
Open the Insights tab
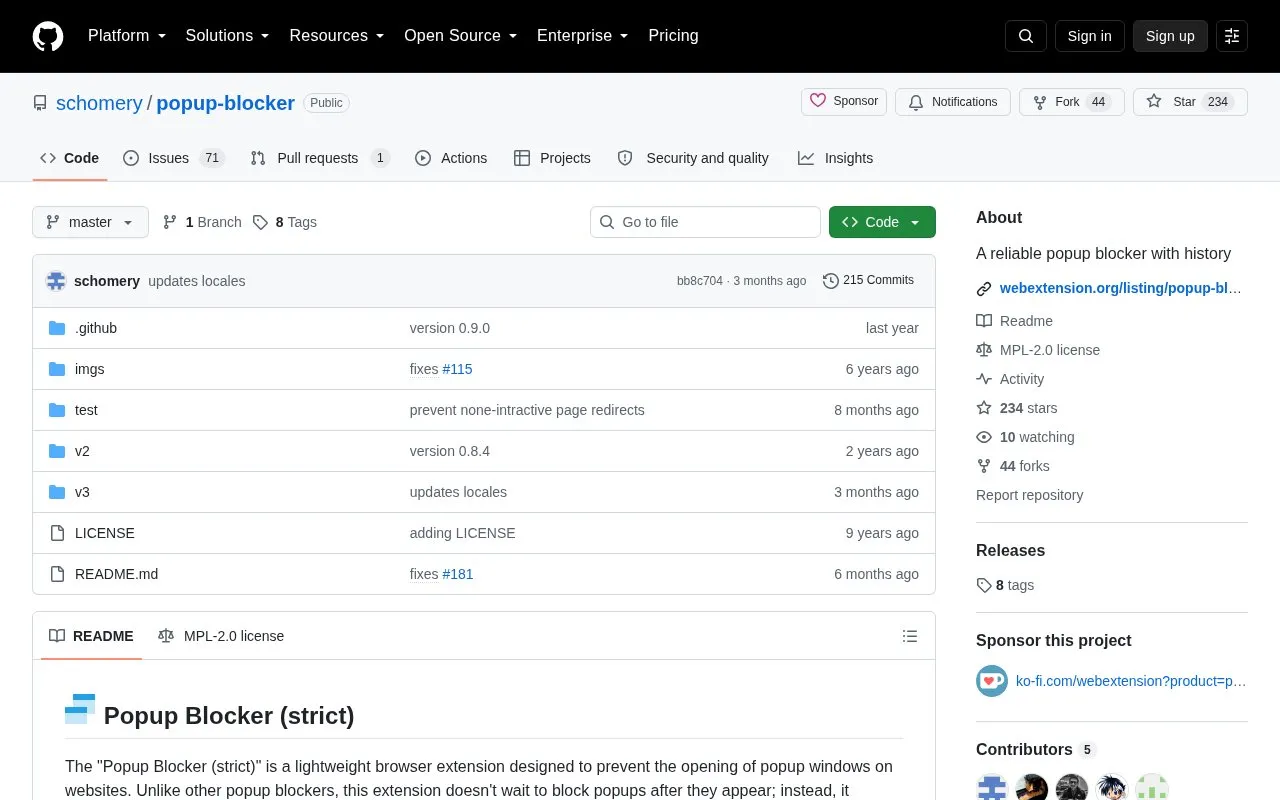pyautogui.click(x=835, y=158)
